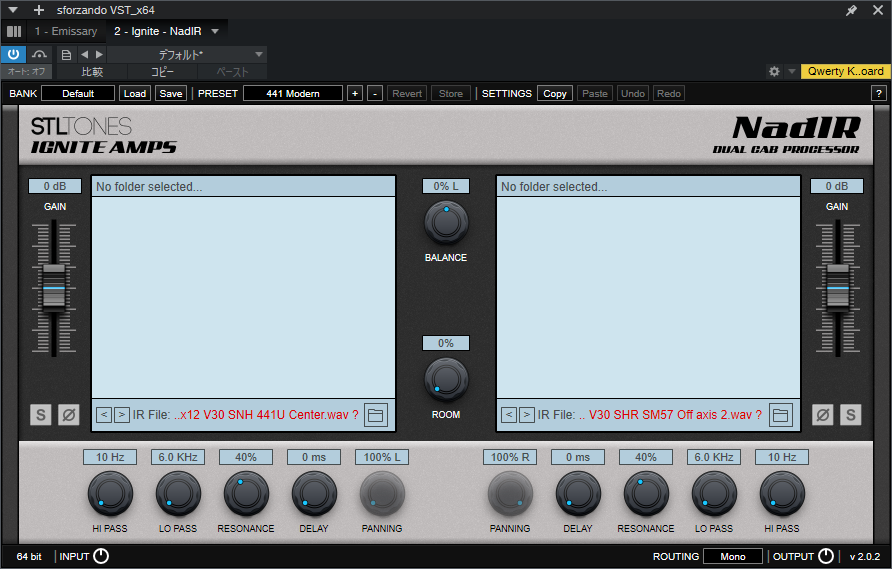Toggle the OUTPUT power switch
The height and width of the screenshot is (569, 892).
coord(825,556)
